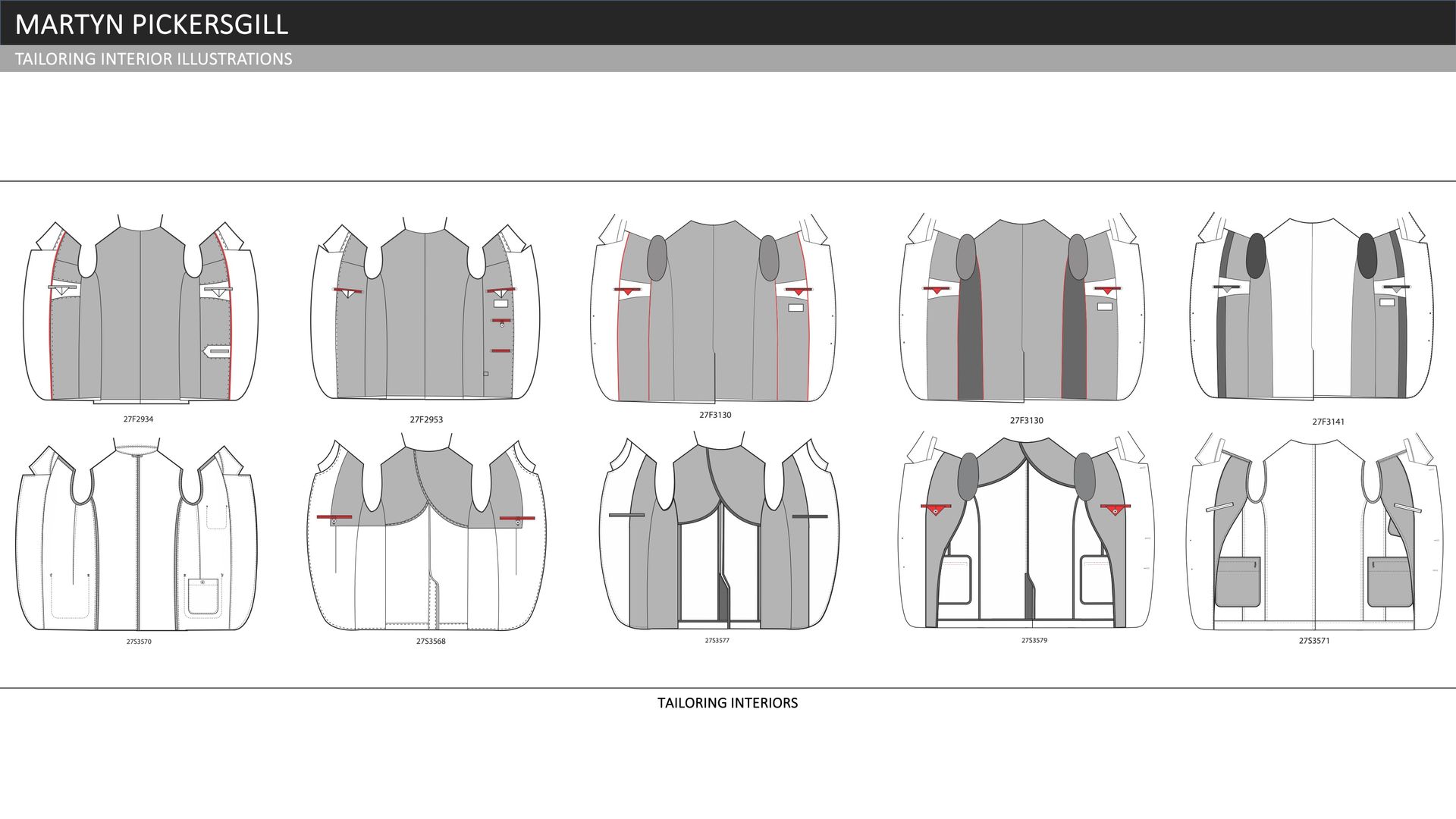The image size is (1456, 819).
Task: Click the MARTYN PICKERSGILL header title
Action: click(x=152, y=24)
